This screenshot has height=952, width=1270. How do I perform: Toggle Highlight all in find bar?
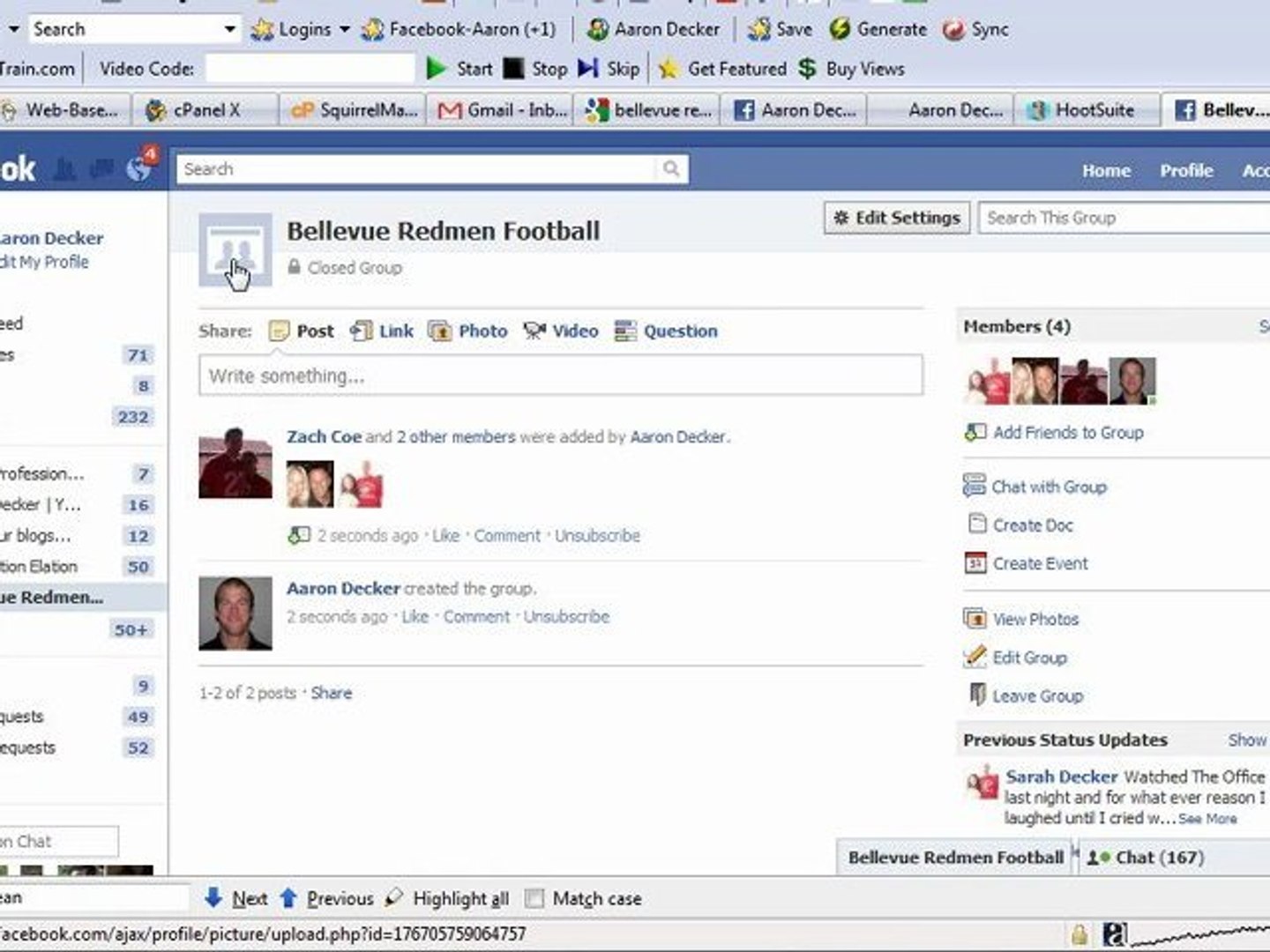coord(447,898)
